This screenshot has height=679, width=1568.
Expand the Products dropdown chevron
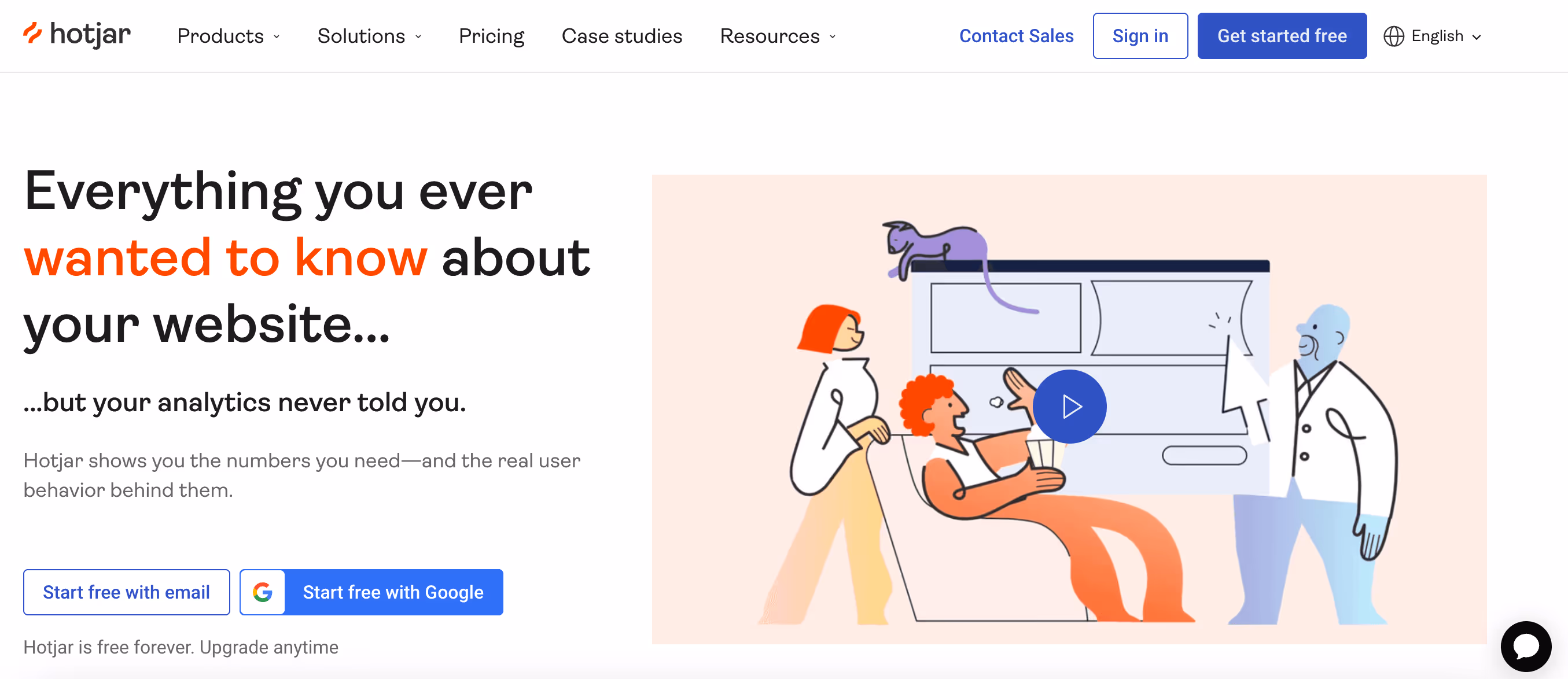(277, 36)
